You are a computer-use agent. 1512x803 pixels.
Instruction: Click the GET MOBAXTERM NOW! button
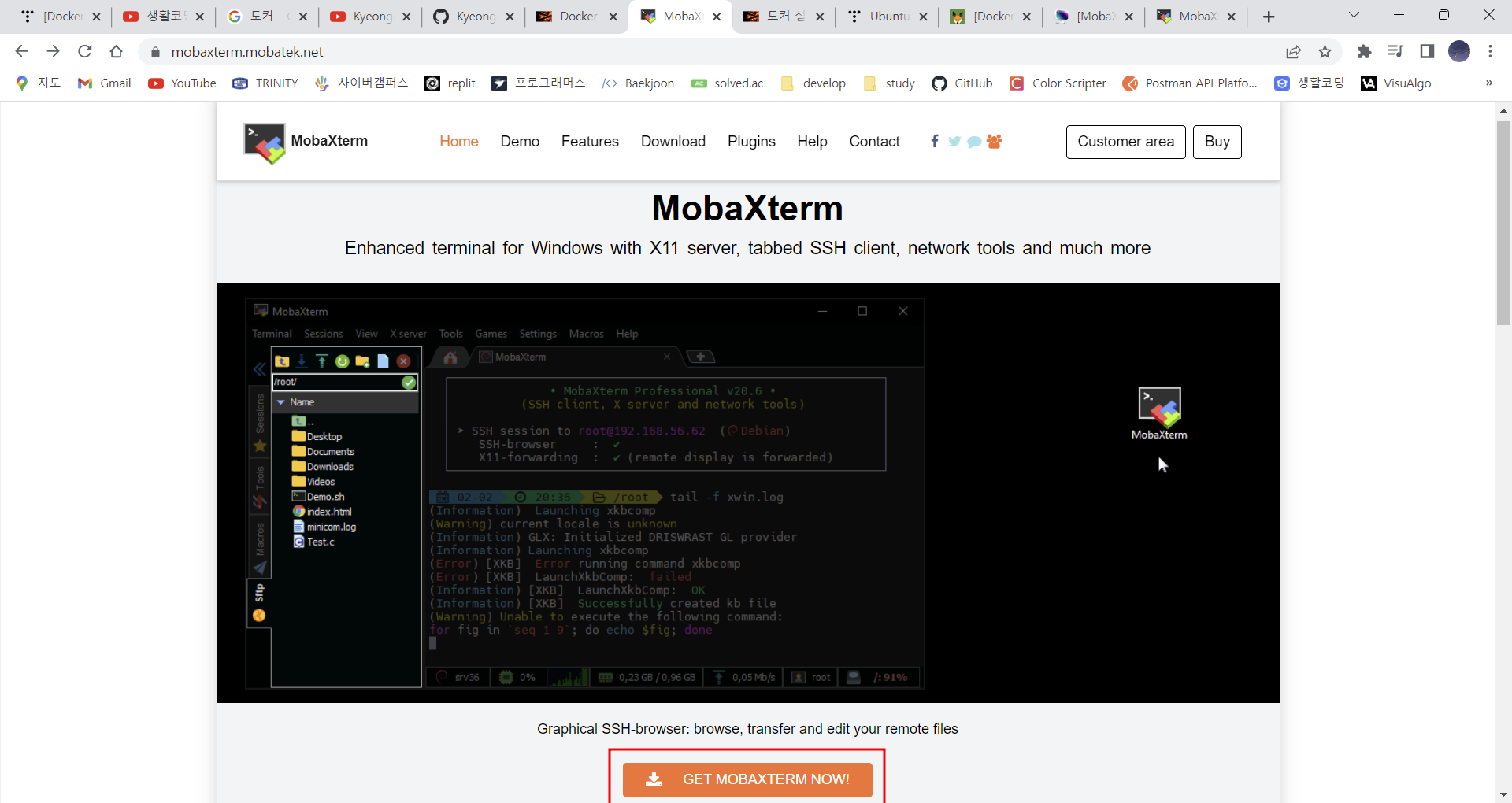[x=747, y=779]
